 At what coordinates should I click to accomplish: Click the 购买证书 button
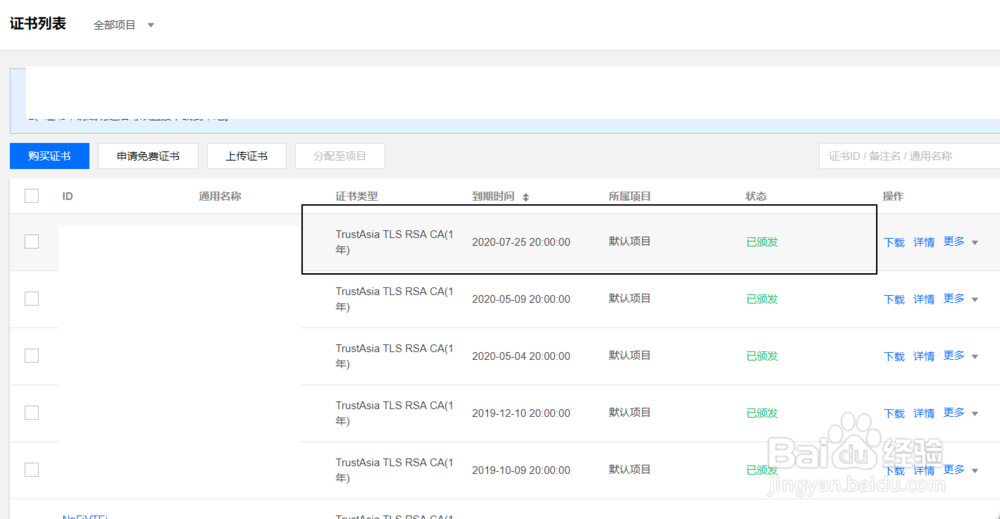tap(50, 156)
